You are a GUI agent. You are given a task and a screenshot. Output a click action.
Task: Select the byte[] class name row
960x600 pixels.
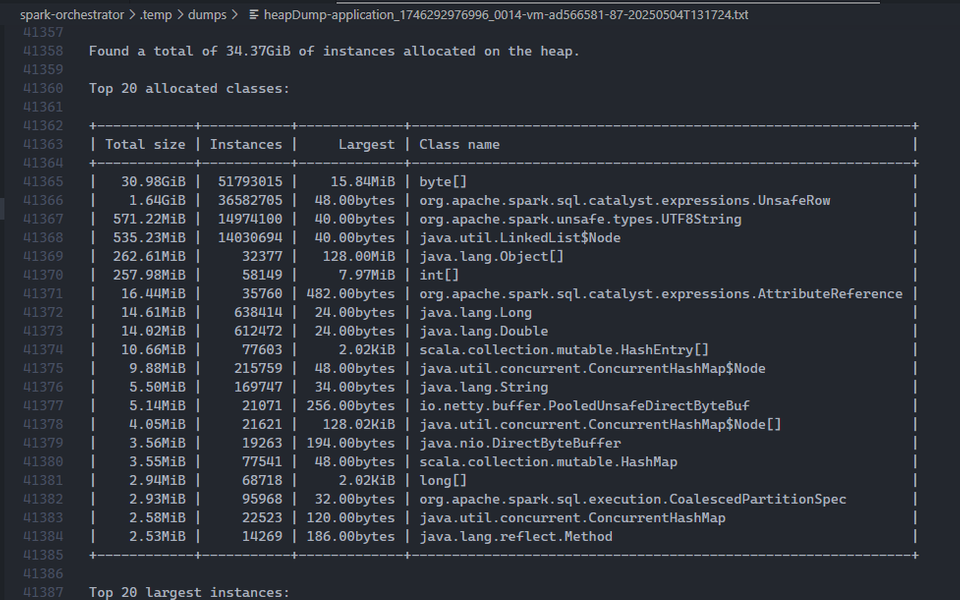point(443,181)
